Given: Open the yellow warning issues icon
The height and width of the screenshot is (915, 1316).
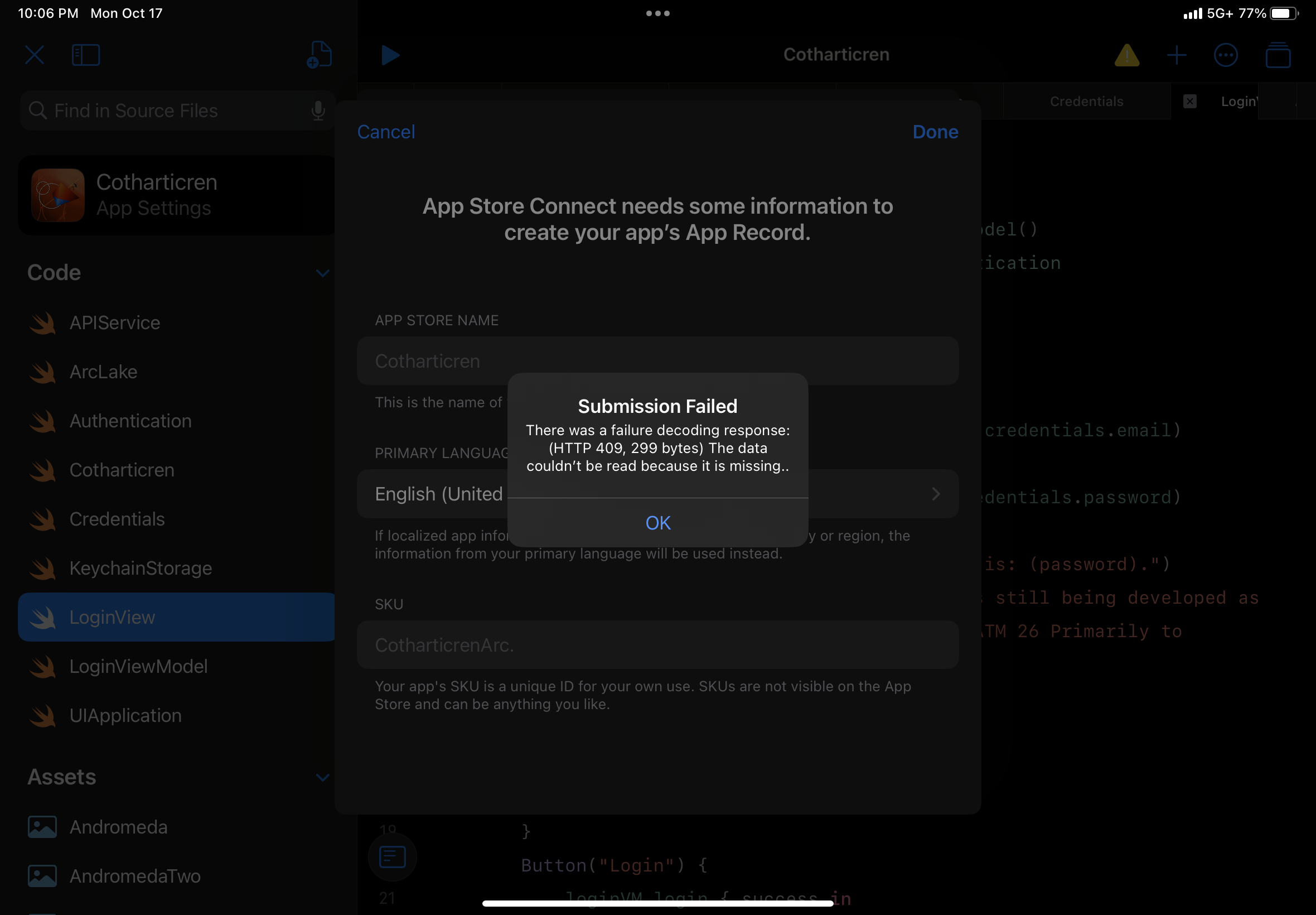Looking at the screenshot, I should point(1126,55).
